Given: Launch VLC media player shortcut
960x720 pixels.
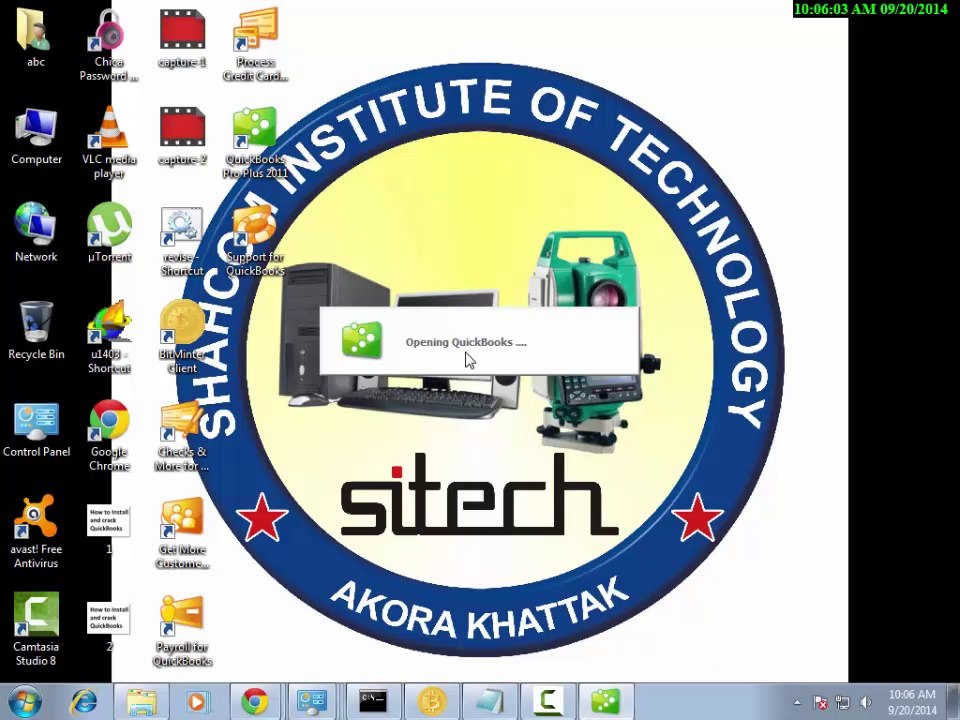Looking at the screenshot, I should pyautogui.click(x=109, y=142).
